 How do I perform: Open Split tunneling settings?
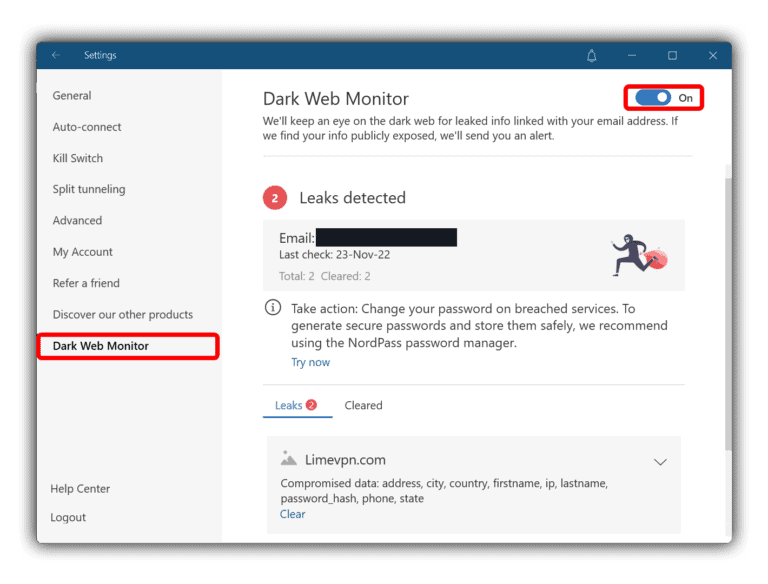pos(89,189)
